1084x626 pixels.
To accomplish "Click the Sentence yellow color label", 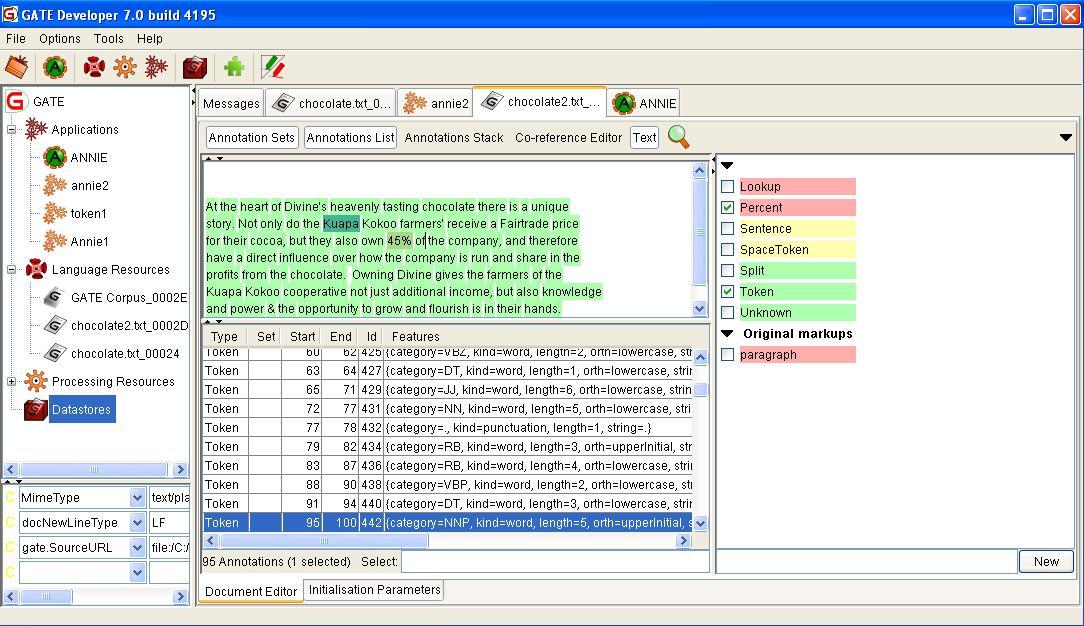I will tap(797, 229).
